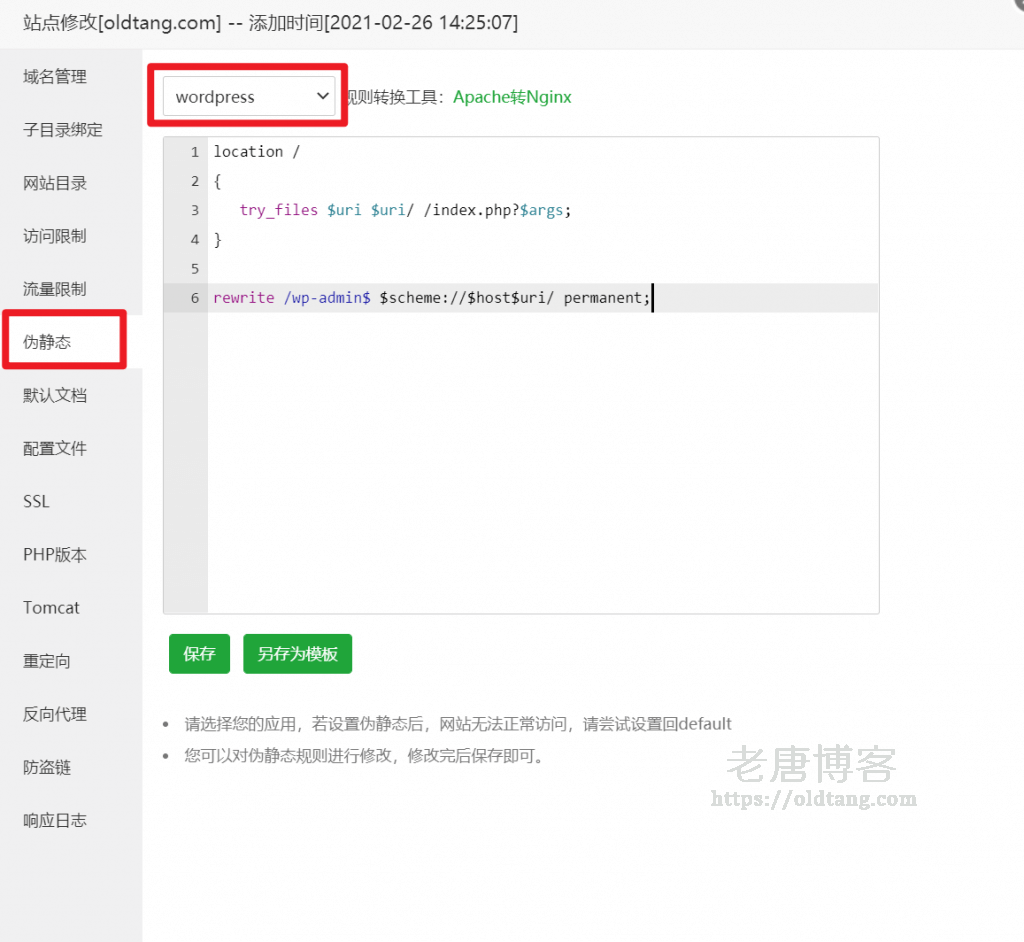Viewport: 1024px width, 942px height.
Task: Open the SSL settings tab
Action: pyautogui.click(x=35, y=501)
